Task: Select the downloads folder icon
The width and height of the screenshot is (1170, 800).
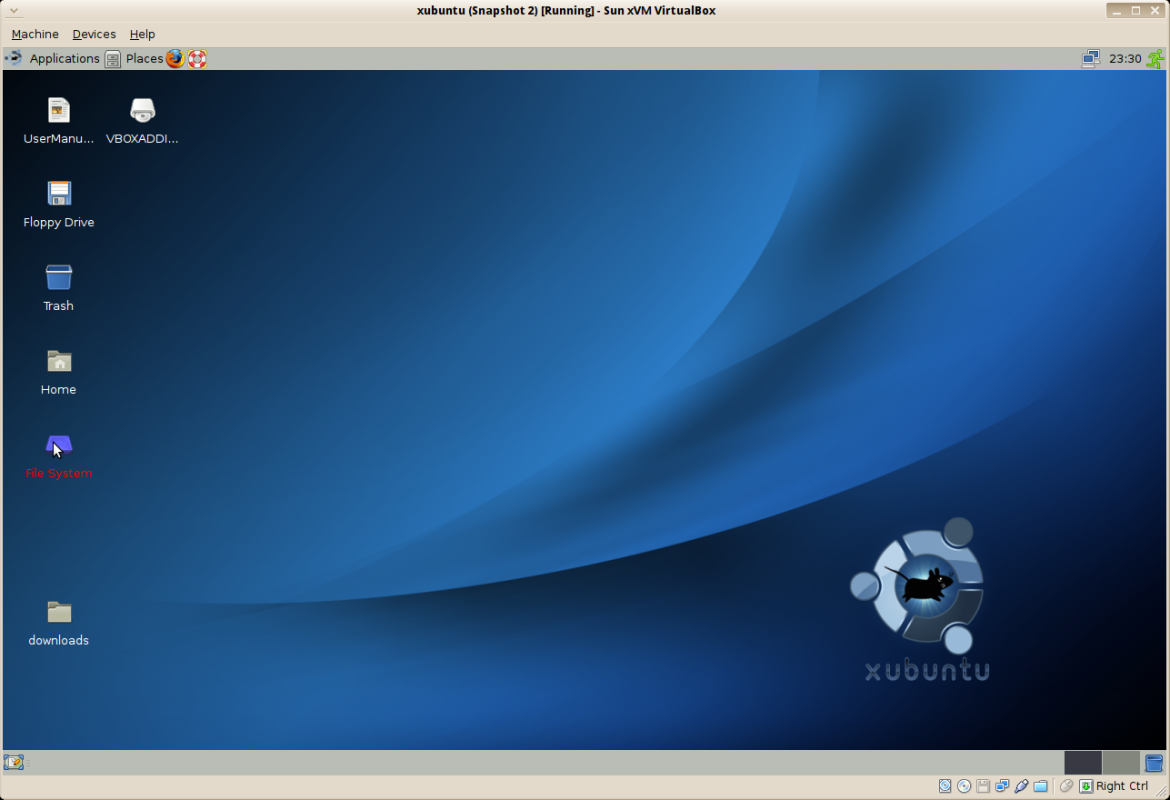Action: point(59,622)
